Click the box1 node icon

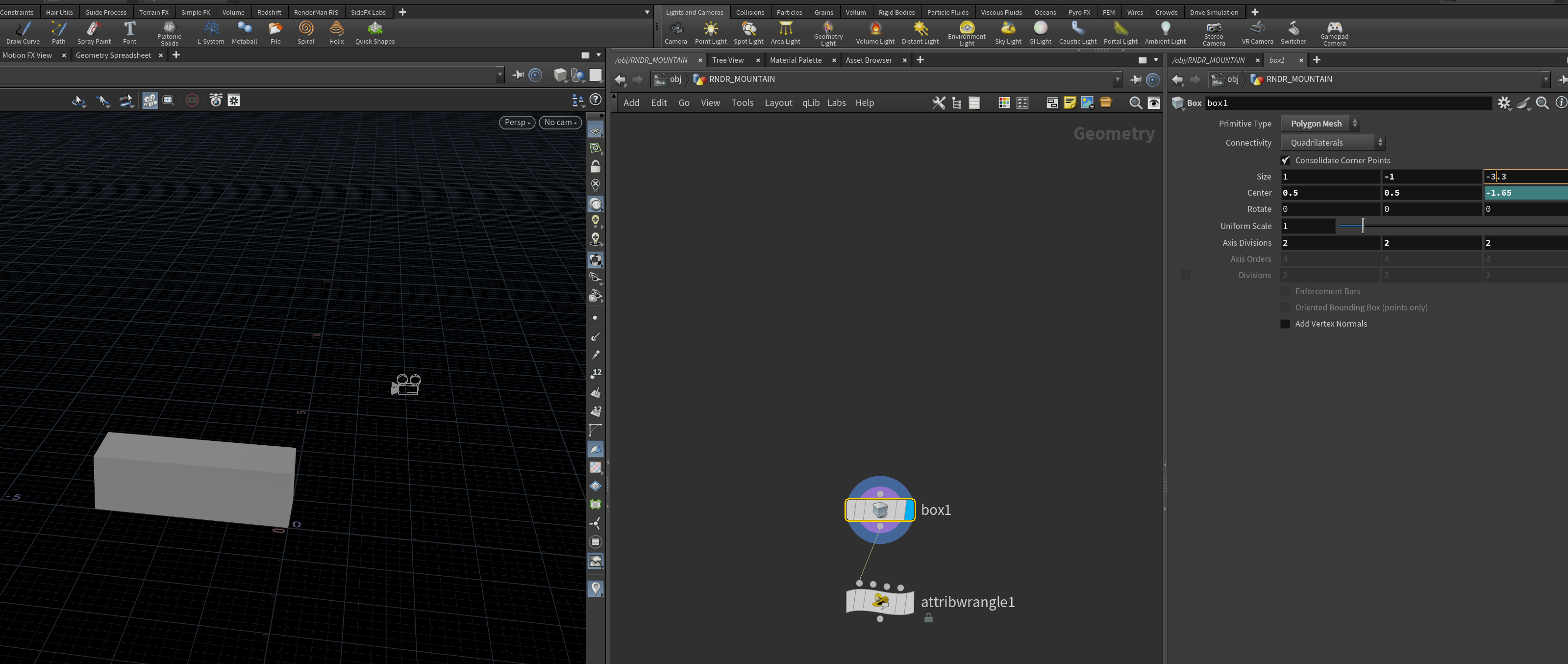click(880, 510)
